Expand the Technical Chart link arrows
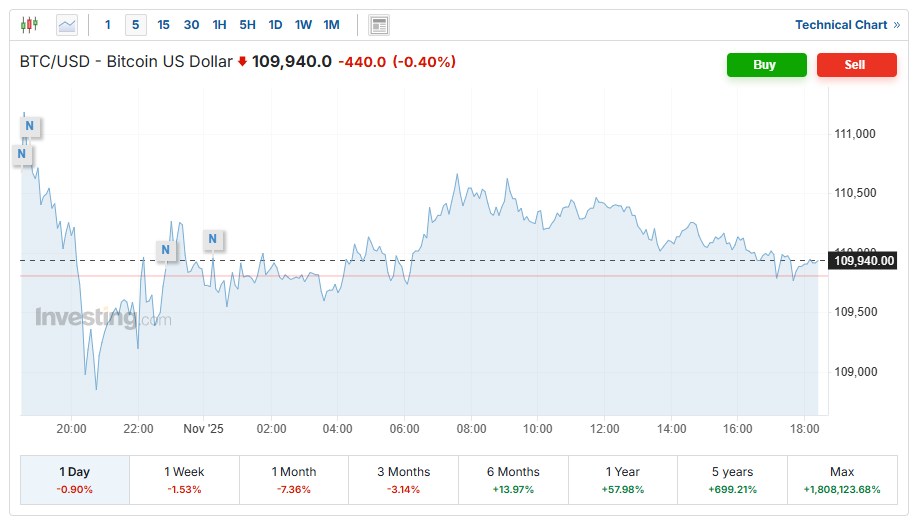This screenshot has height=528, width=915. point(896,25)
